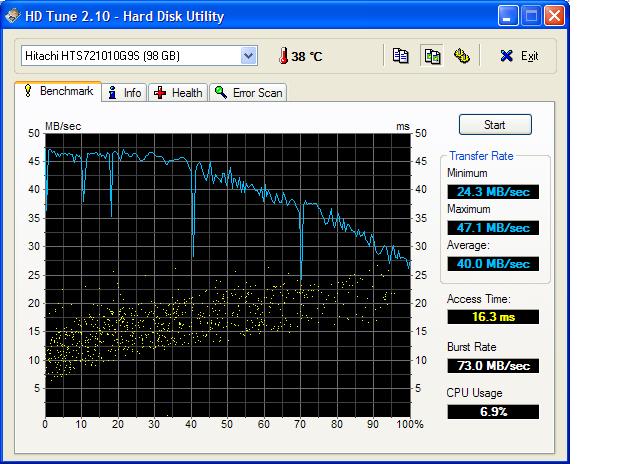The image size is (640, 464).
Task: Click the Maximum label
Action: pos(469,209)
